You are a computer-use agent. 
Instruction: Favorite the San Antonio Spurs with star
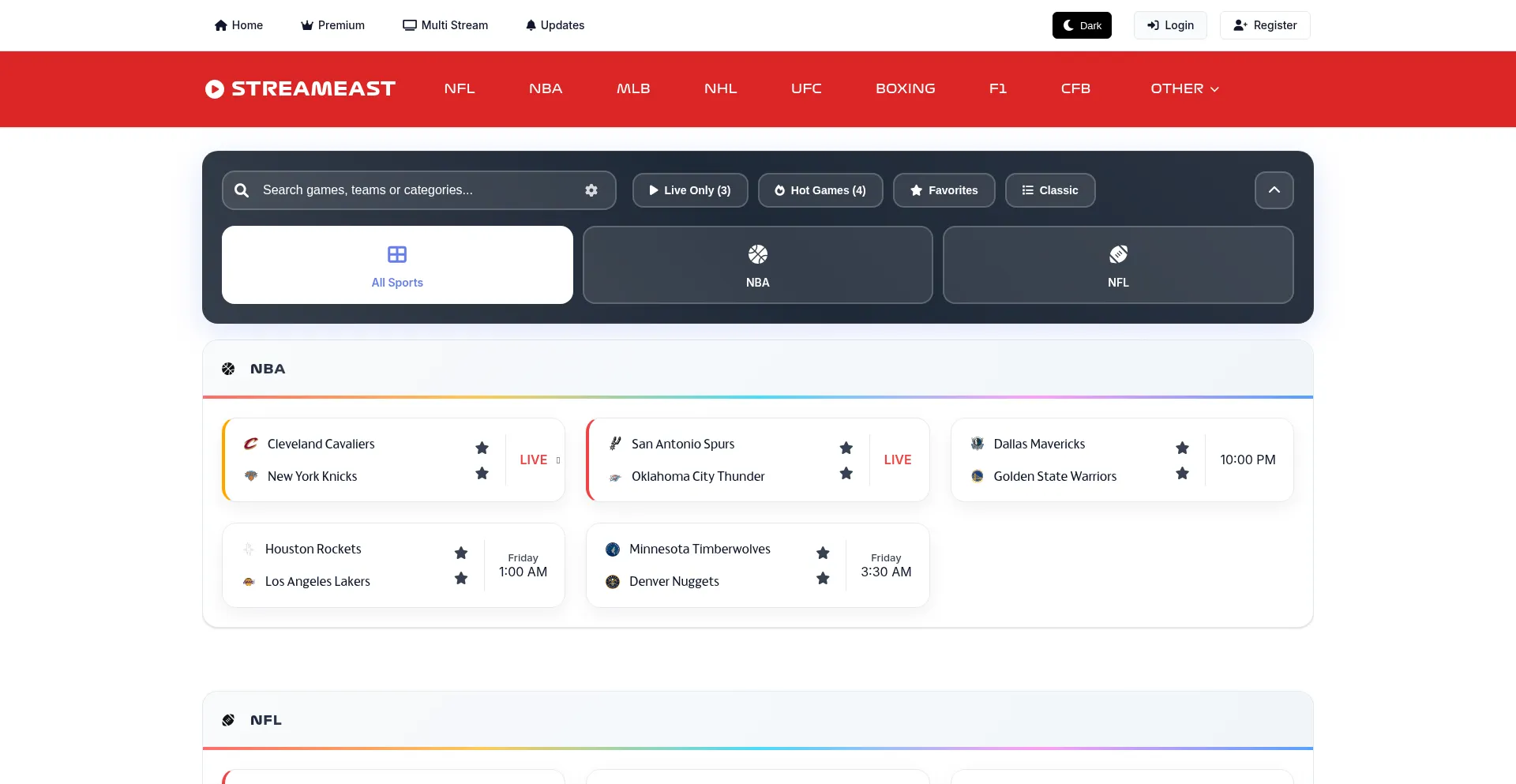[846, 448]
